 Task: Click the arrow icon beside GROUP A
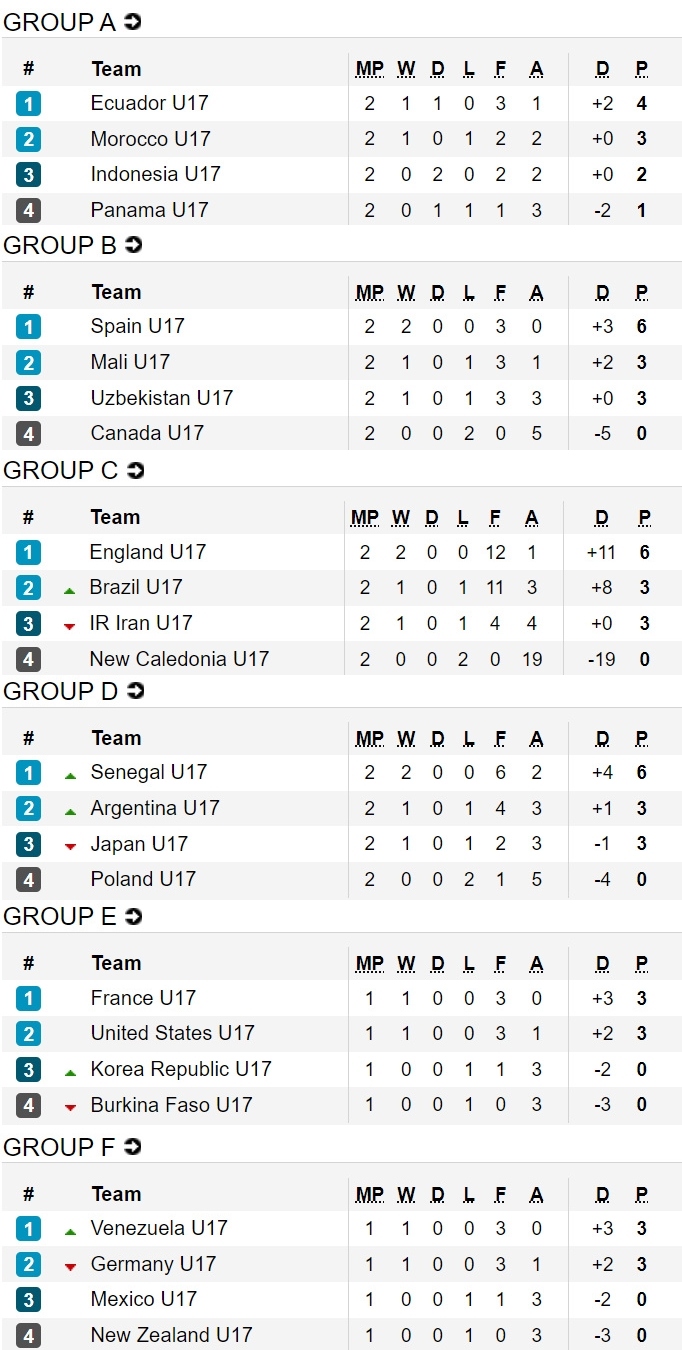click(132, 22)
